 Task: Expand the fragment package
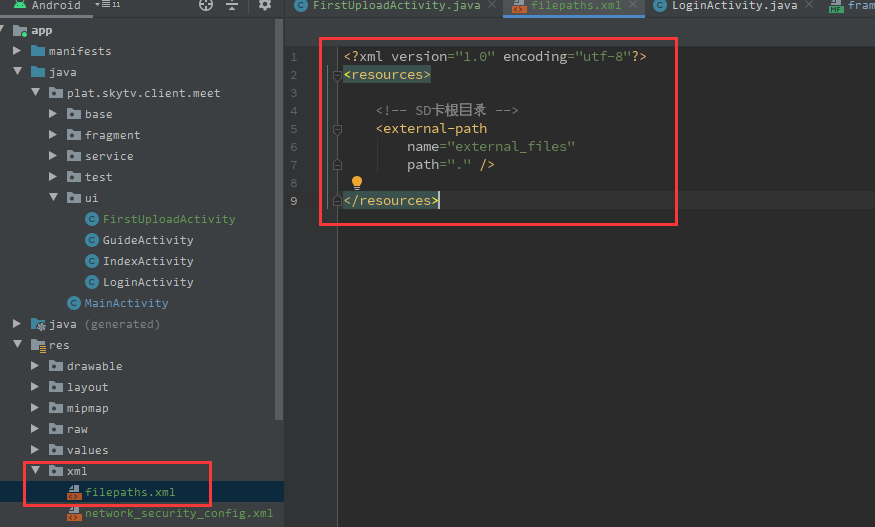click(x=53, y=135)
